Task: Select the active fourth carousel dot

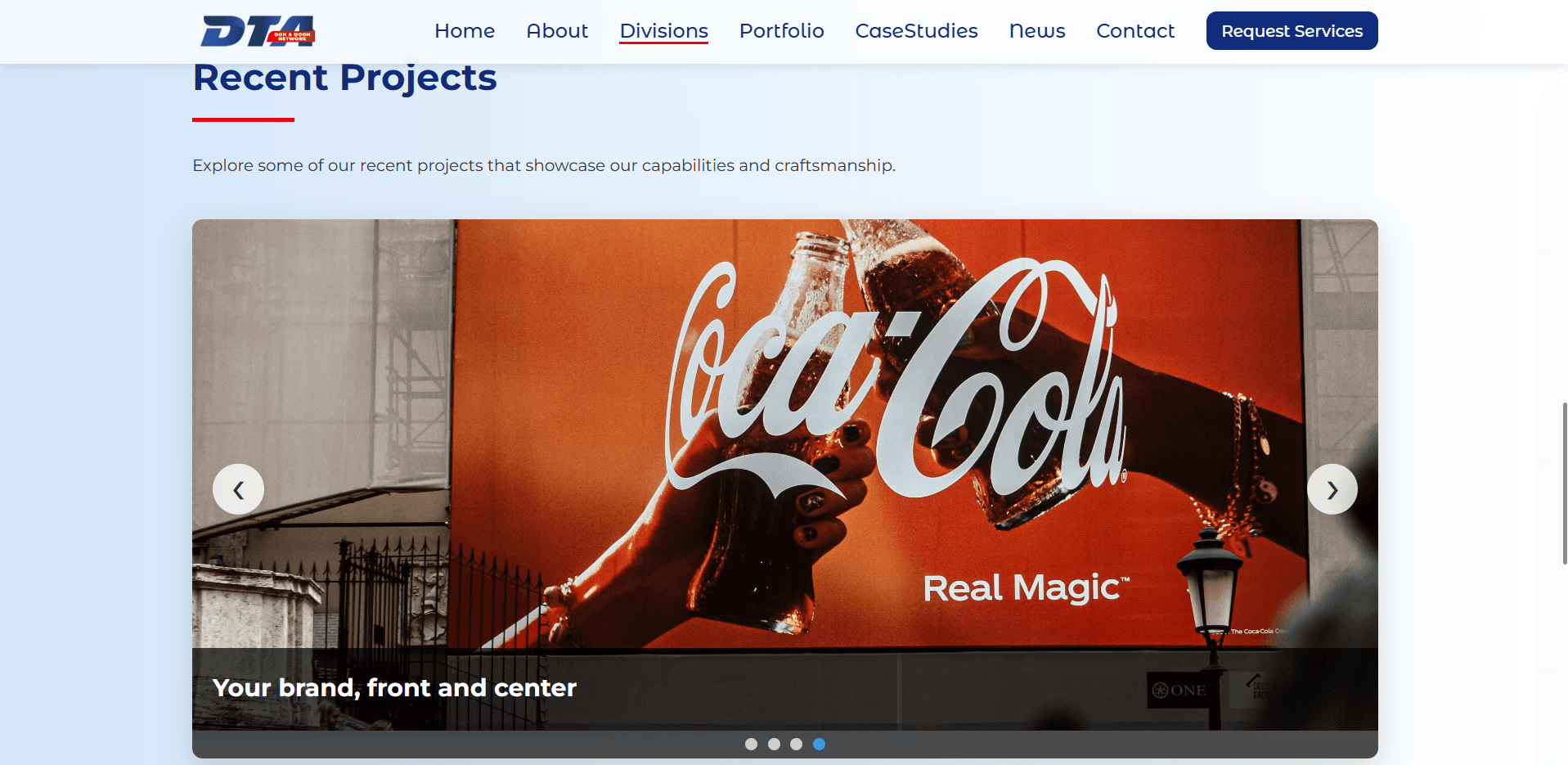Action: coord(819,744)
